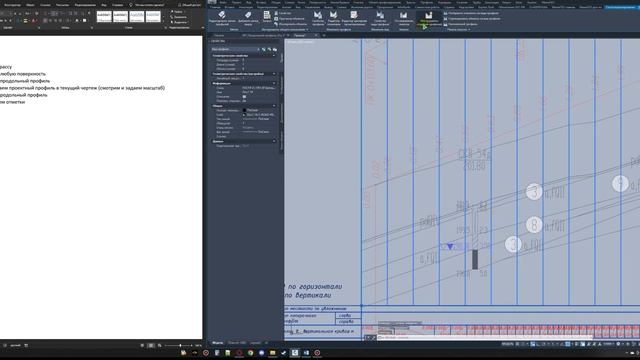
Task: Click the add labels button in Civil 3D ribbon
Action: tap(248, 18)
